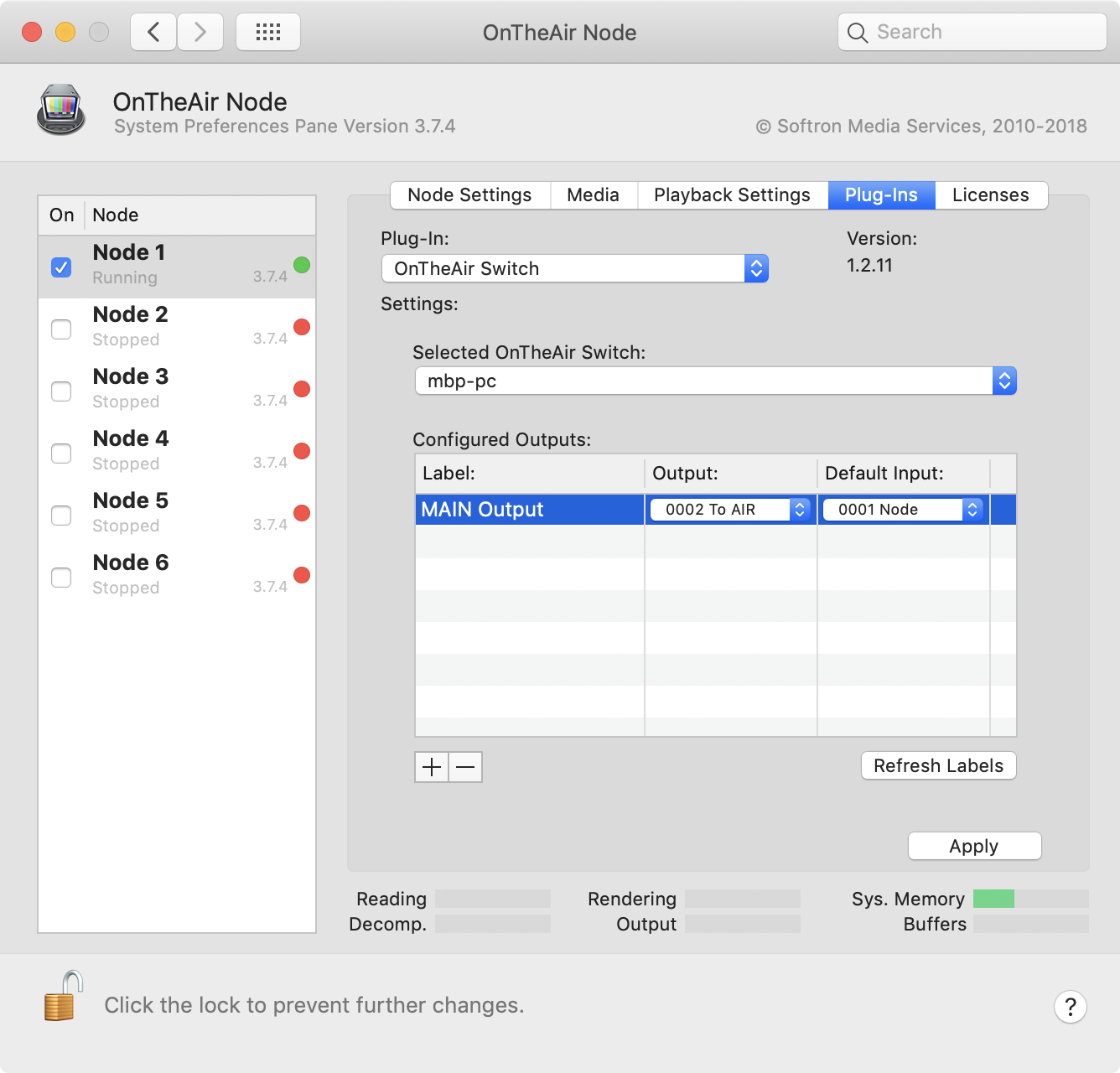This screenshot has width=1120, height=1073.
Task: Switch to the Node Settings tab
Action: tap(469, 195)
